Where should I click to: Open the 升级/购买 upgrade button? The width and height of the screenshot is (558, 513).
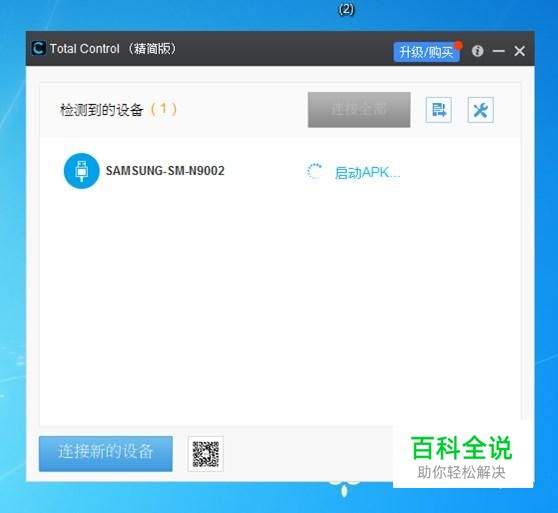426,52
